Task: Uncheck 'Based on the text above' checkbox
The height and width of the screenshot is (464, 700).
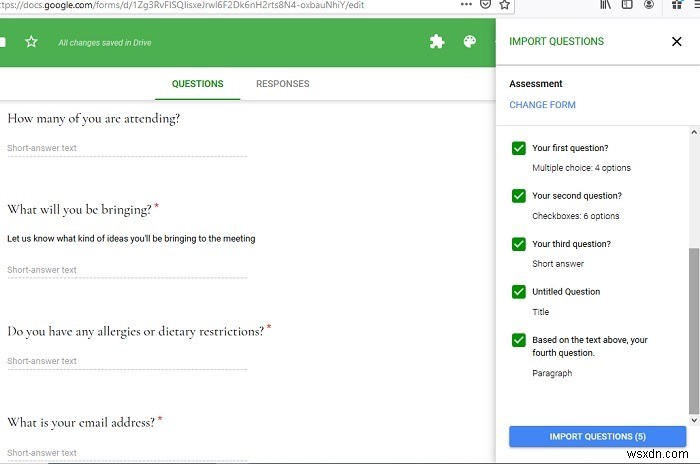Action: coord(519,340)
